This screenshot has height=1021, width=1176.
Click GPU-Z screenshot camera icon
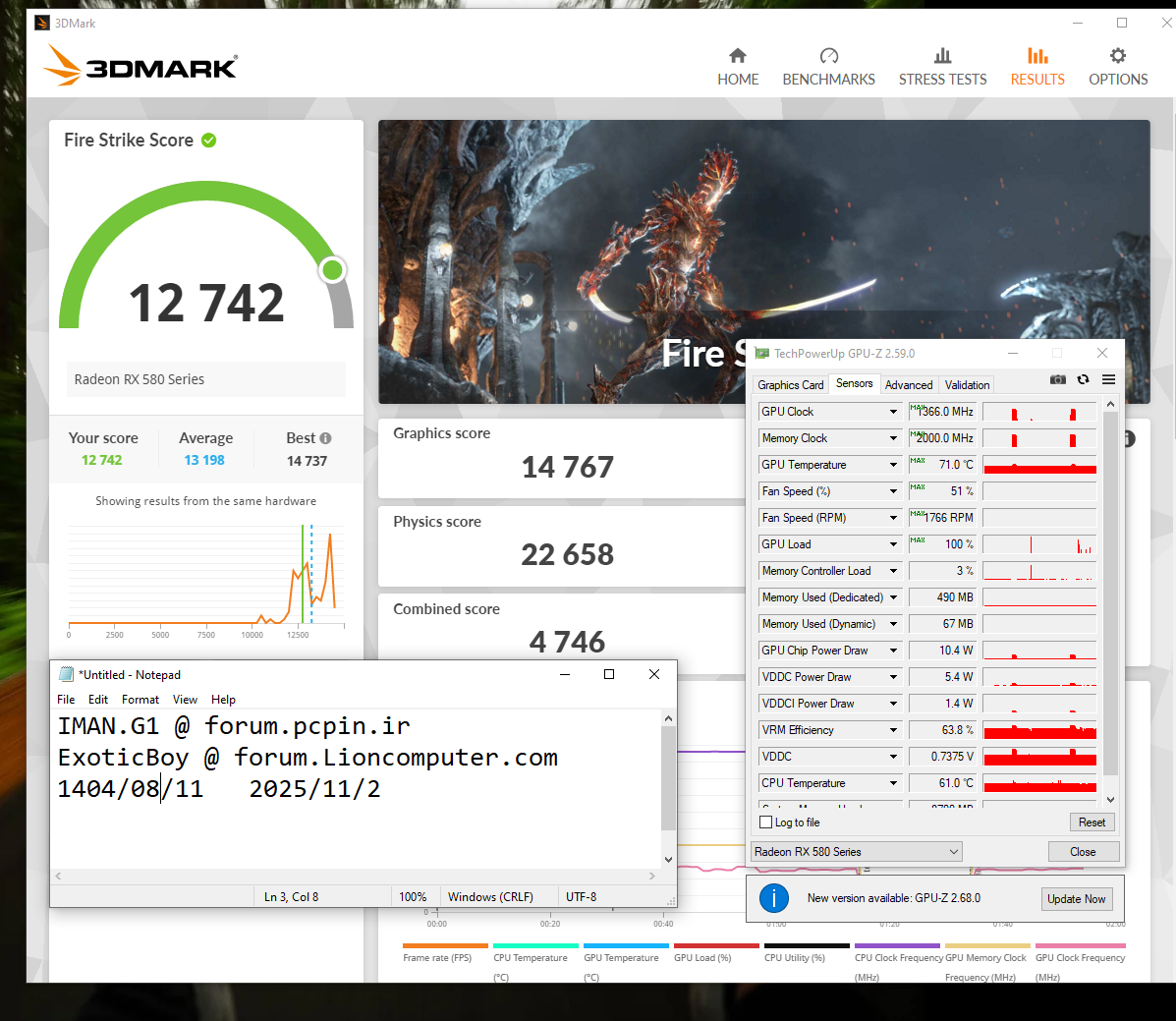click(x=1058, y=380)
